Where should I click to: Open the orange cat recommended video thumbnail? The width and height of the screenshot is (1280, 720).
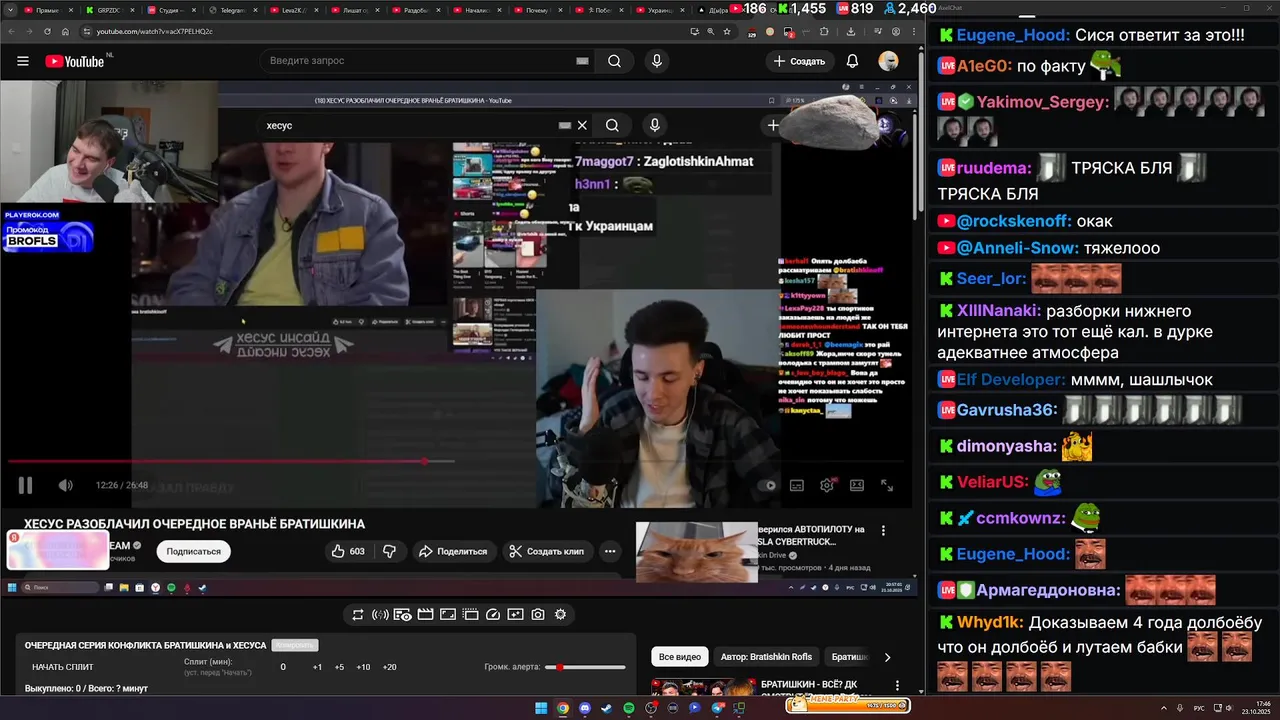(x=697, y=551)
